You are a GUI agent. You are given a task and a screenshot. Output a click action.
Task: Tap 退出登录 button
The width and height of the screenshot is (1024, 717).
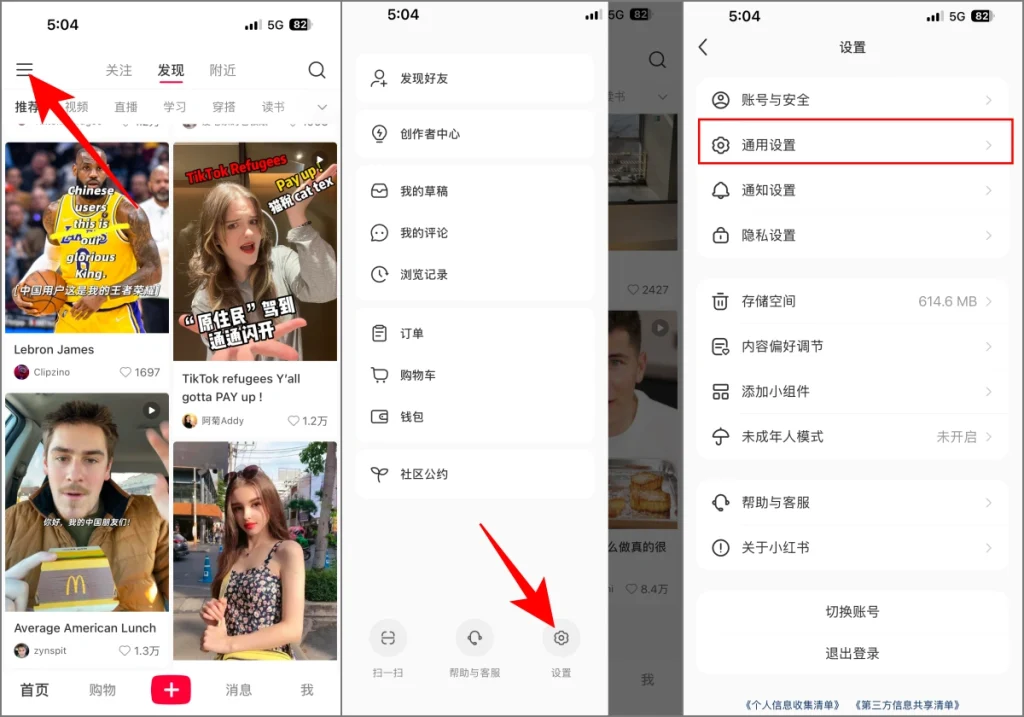click(852, 654)
